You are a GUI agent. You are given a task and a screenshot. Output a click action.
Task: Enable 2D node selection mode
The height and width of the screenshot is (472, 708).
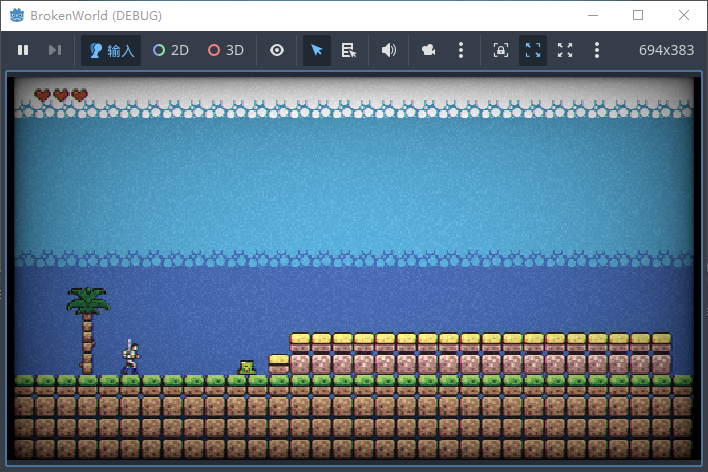click(171, 50)
